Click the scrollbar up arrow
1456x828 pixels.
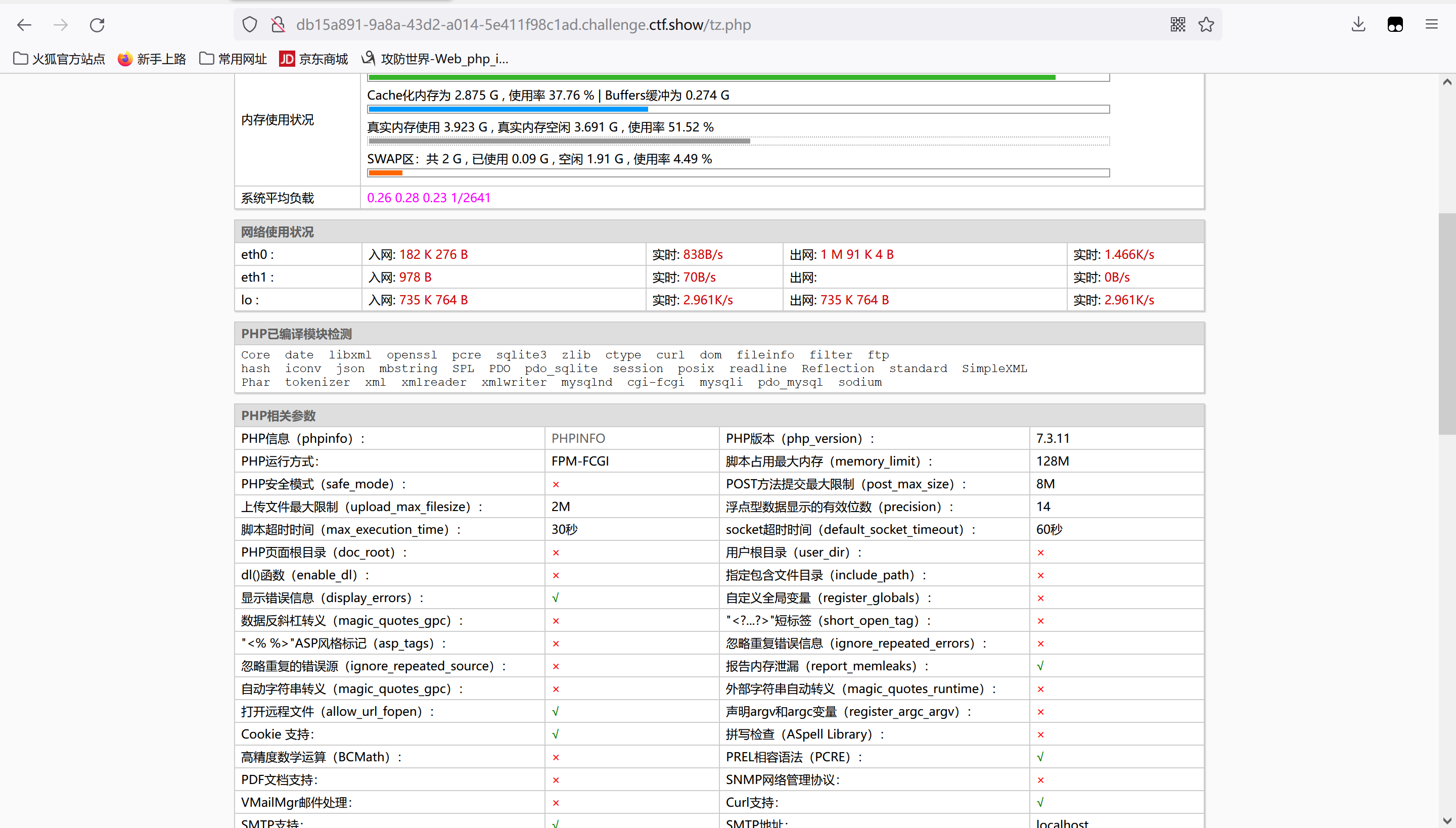pyautogui.click(x=1447, y=82)
